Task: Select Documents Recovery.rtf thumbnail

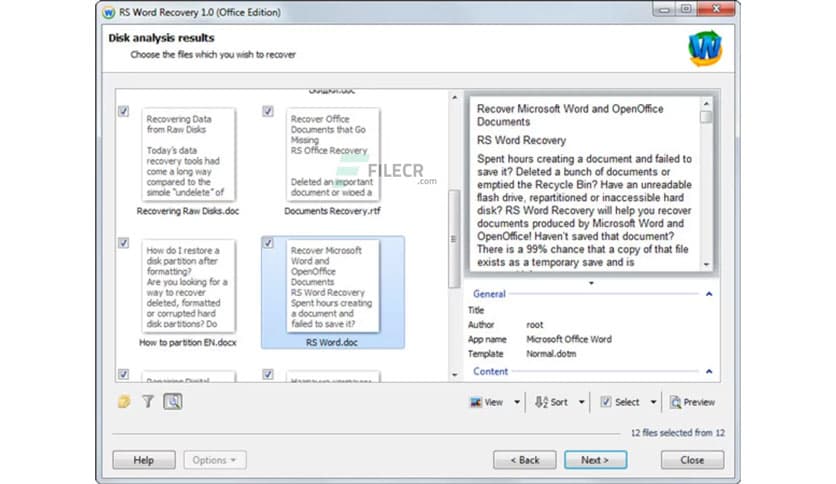Action: [x=333, y=155]
